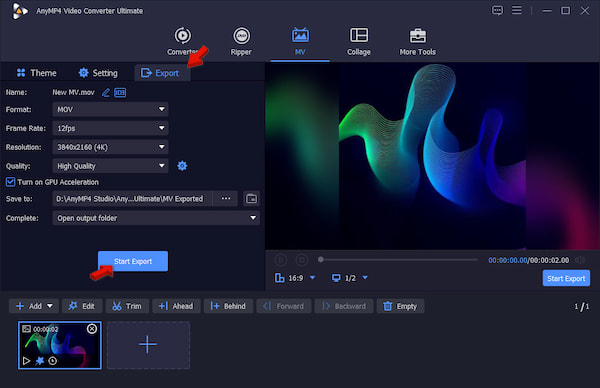Viewport: 600px width, 388px height.
Task: Open the hamburger menu in title bar
Action: click(x=517, y=10)
